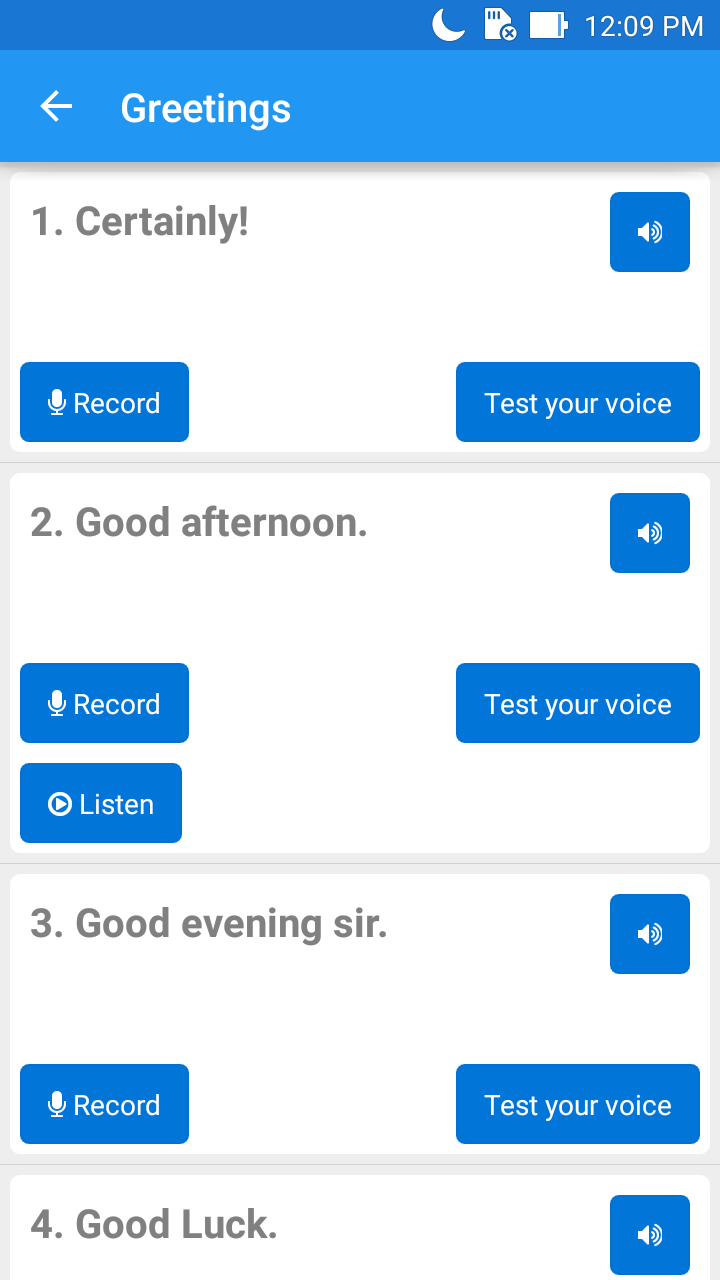Play audio for phrase Certainly!
Image resolution: width=720 pixels, height=1280 pixels.
click(650, 232)
